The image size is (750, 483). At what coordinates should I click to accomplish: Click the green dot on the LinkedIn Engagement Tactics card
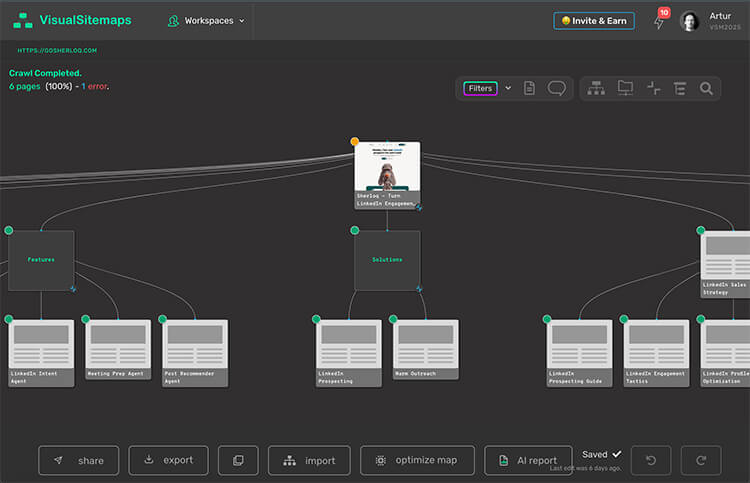pyautogui.click(x=624, y=319)
